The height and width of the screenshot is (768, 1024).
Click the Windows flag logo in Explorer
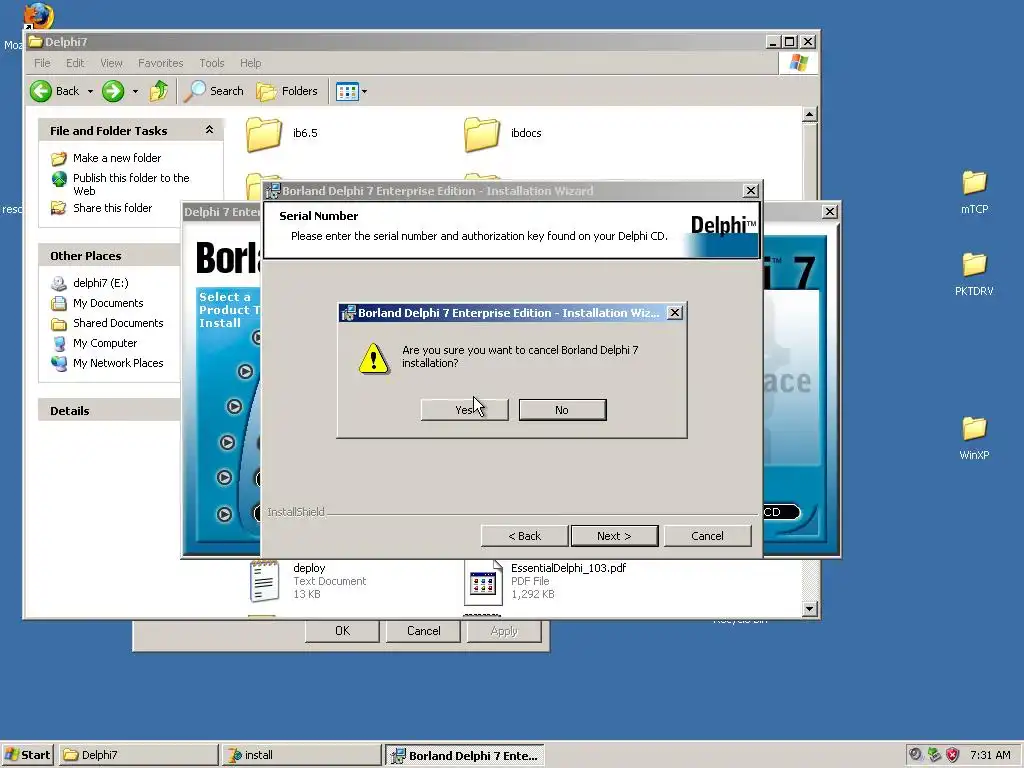click(798, 63)
